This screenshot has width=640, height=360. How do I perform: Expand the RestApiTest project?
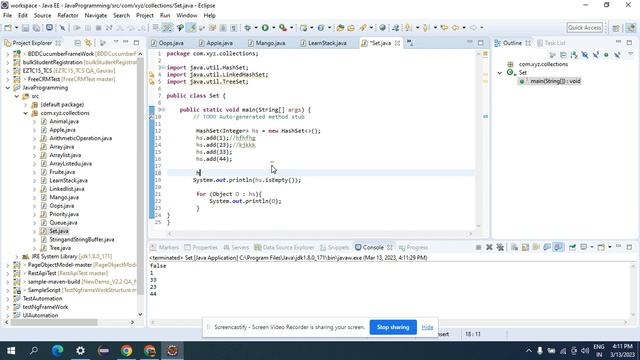[8, 273]
